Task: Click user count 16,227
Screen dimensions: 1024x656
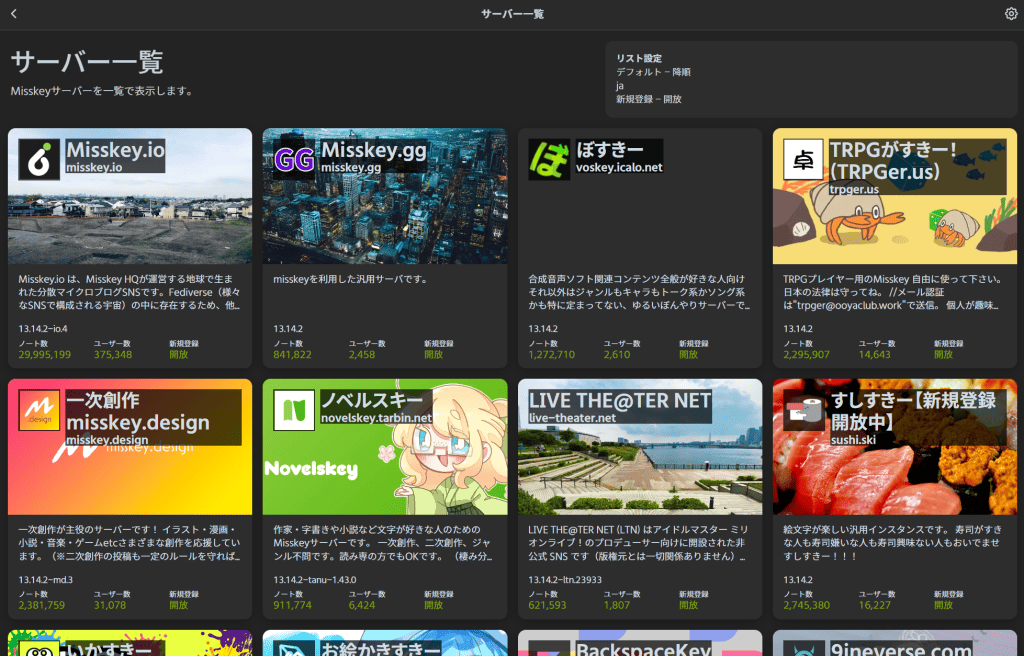Action: click(x=874, y=605)
